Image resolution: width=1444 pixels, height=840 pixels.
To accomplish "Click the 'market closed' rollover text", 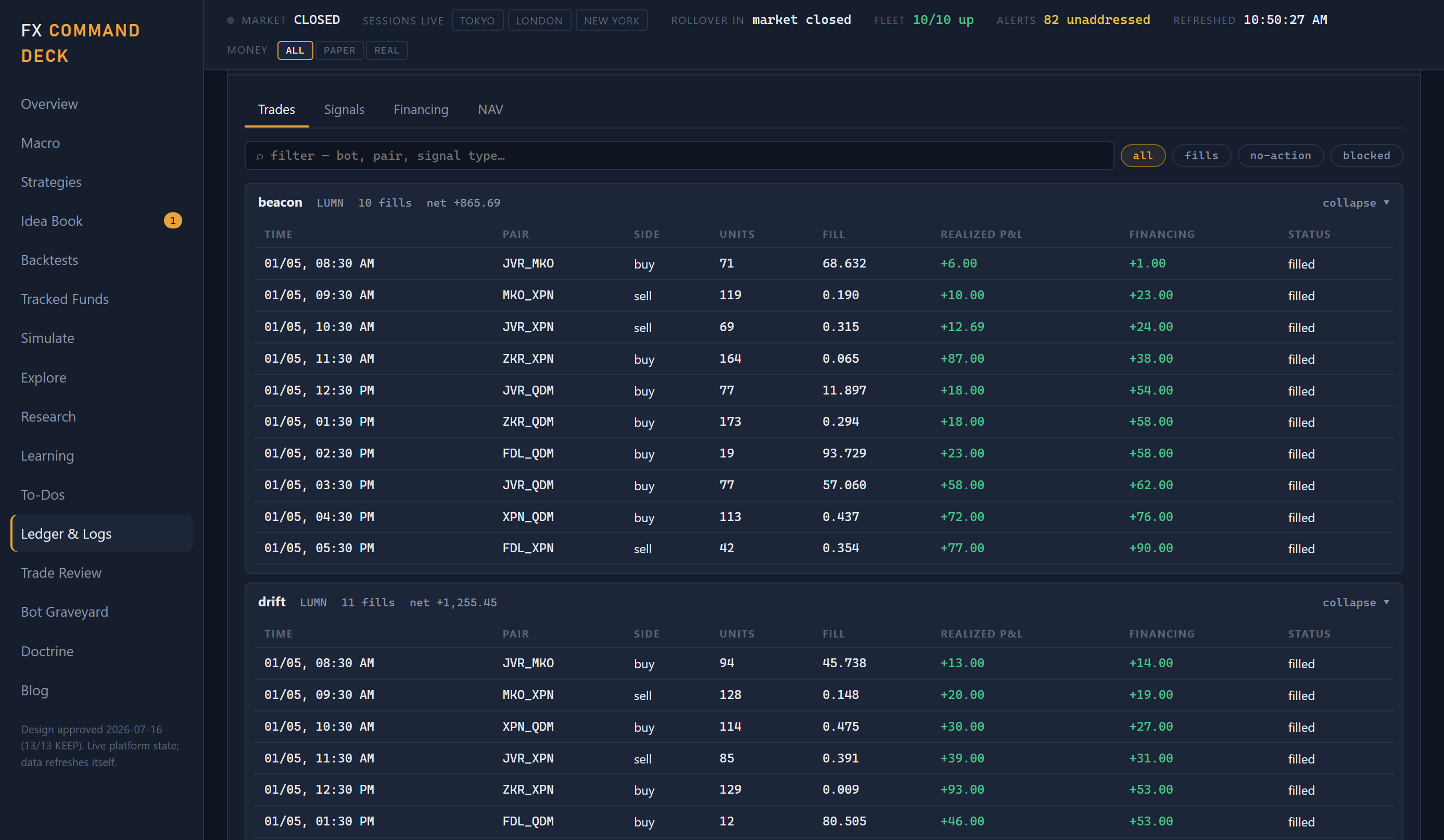I will click(801, 20).
